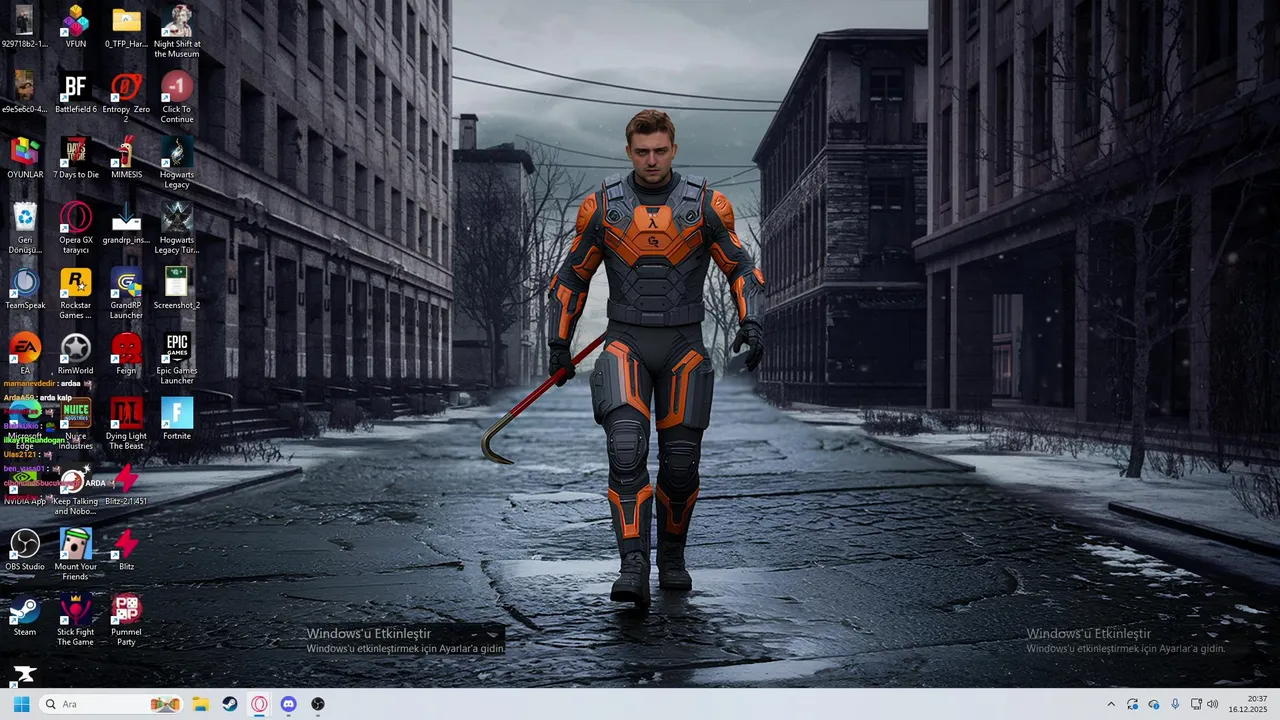
Task: Open Mount Your Friends game shortcut
Action: point(75,555)
